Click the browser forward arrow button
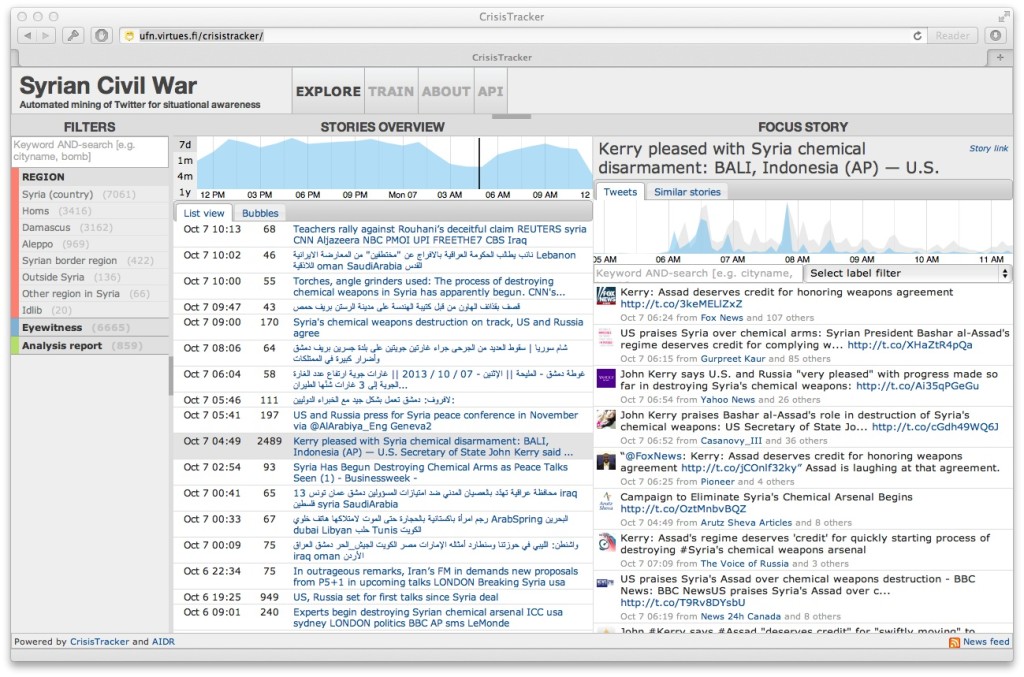 pyautogui.click(x=46, y=36)
